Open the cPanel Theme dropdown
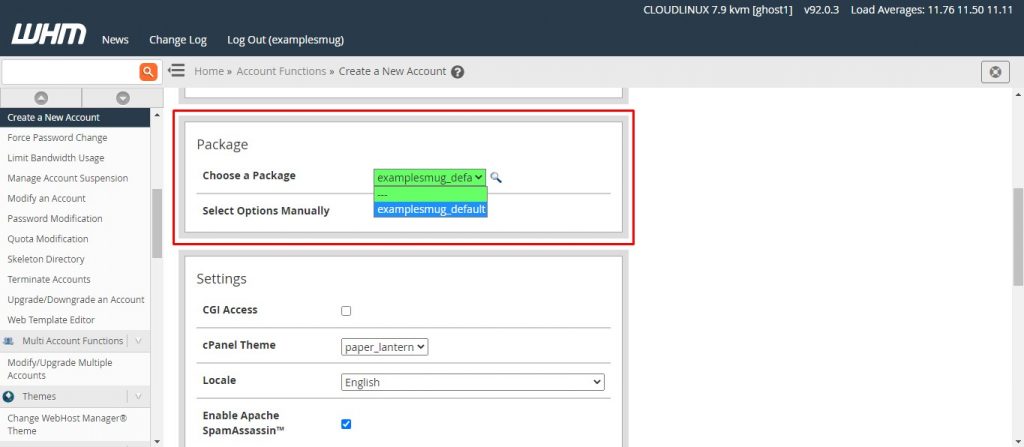1024x447 pixels. [x=385, y=347]
